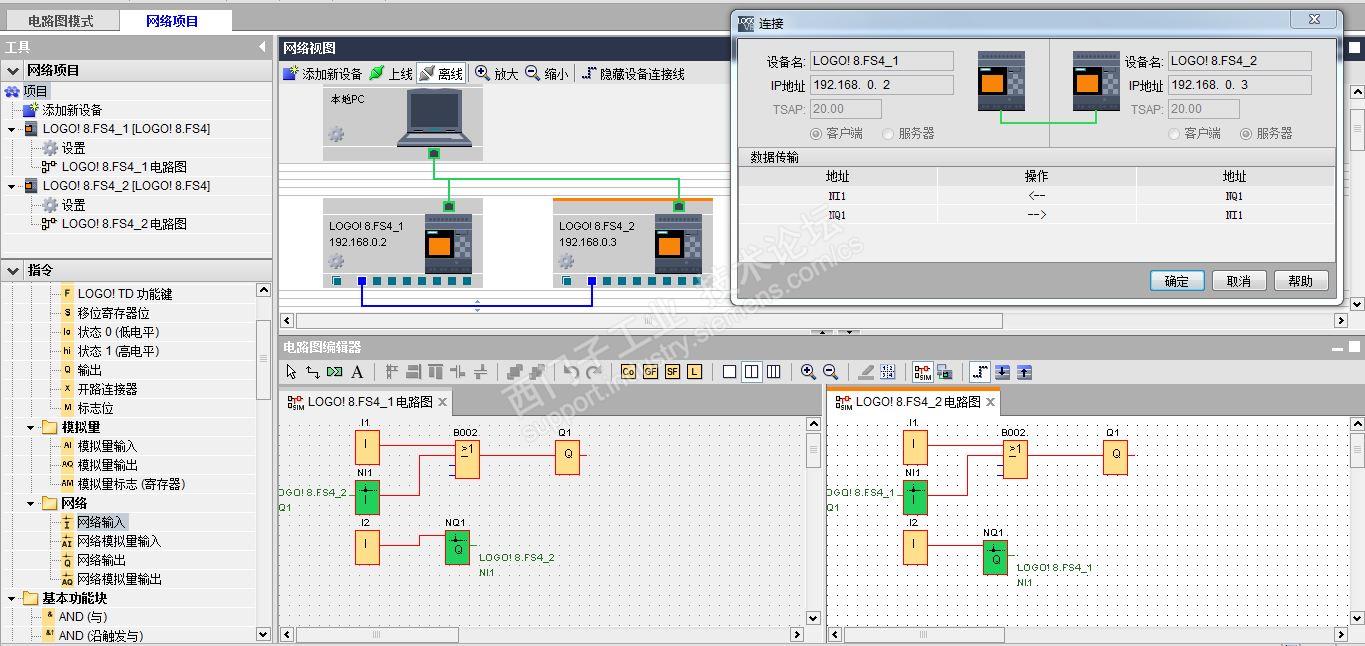The image size is (1365, 646).
Task: Zoom out on the circuit diagram editor
Action: click(830, 372)
